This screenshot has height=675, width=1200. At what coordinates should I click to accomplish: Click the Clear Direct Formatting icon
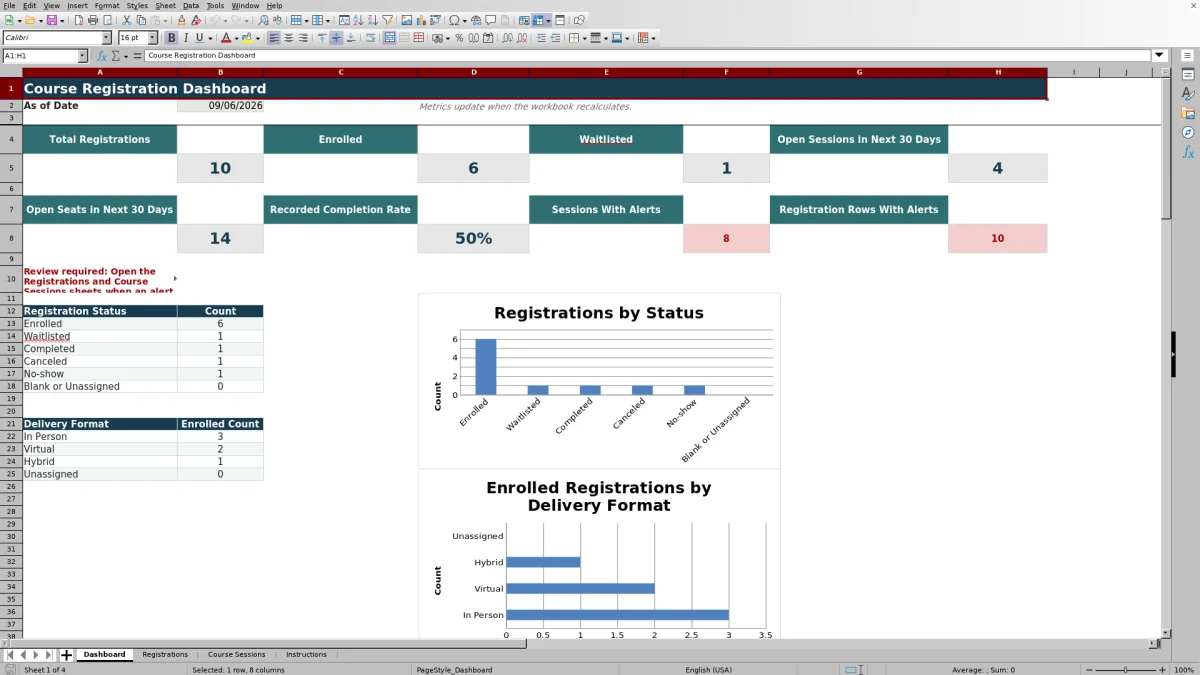pos(196,20)
